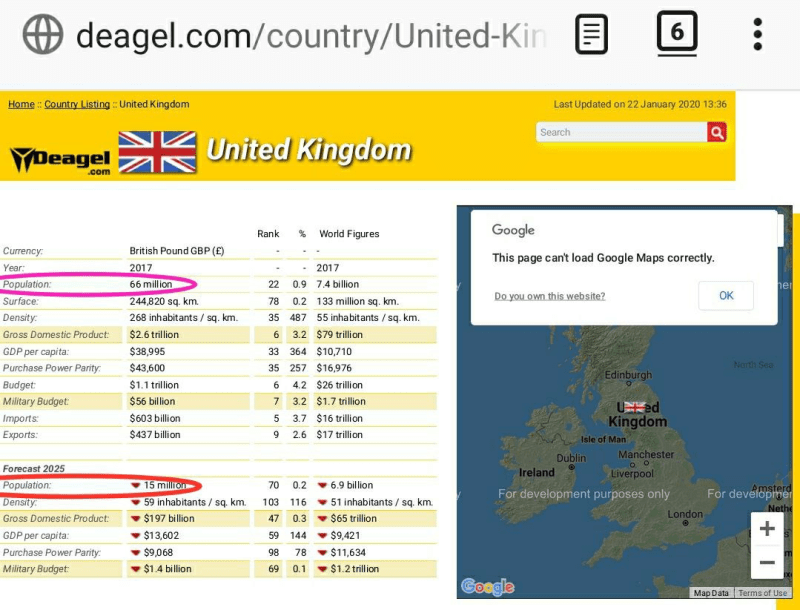This screenshot has width=800, height=610.
Task: Zoom out on the map
Action: (767, 563)
